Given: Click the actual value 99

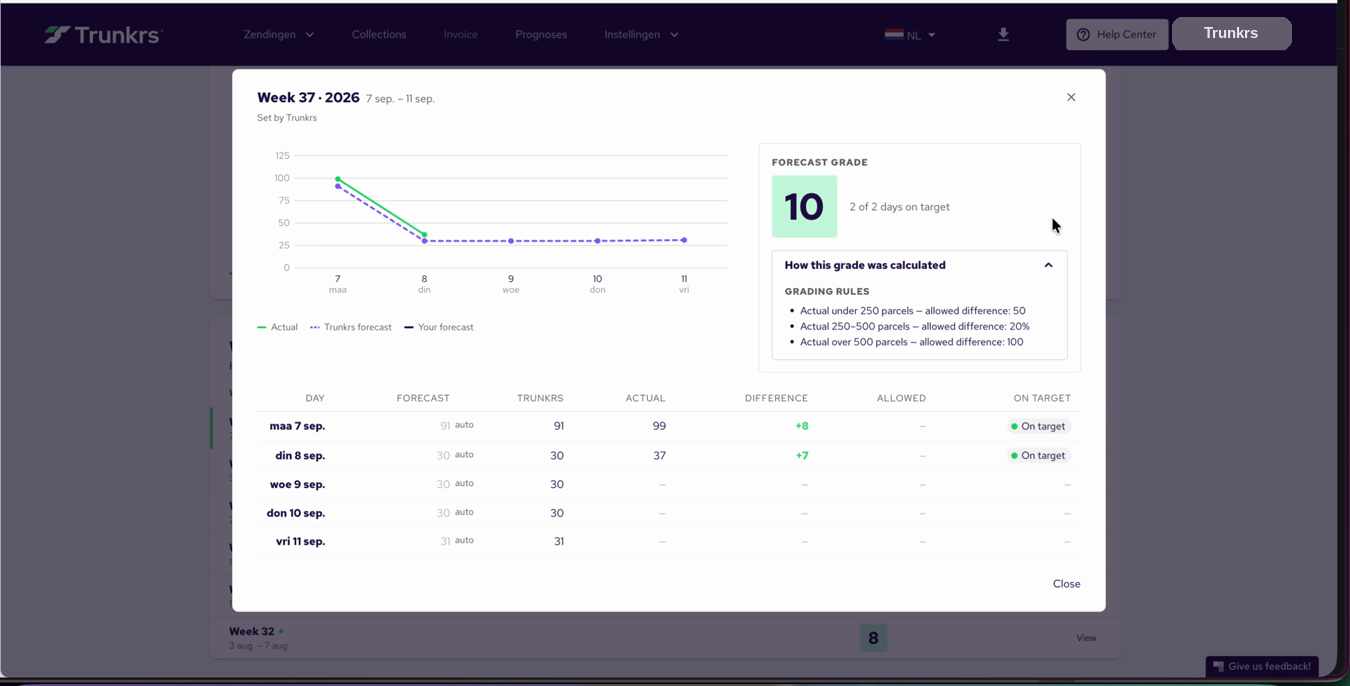Looking at the screenshot, I should [x=659, y=426].
